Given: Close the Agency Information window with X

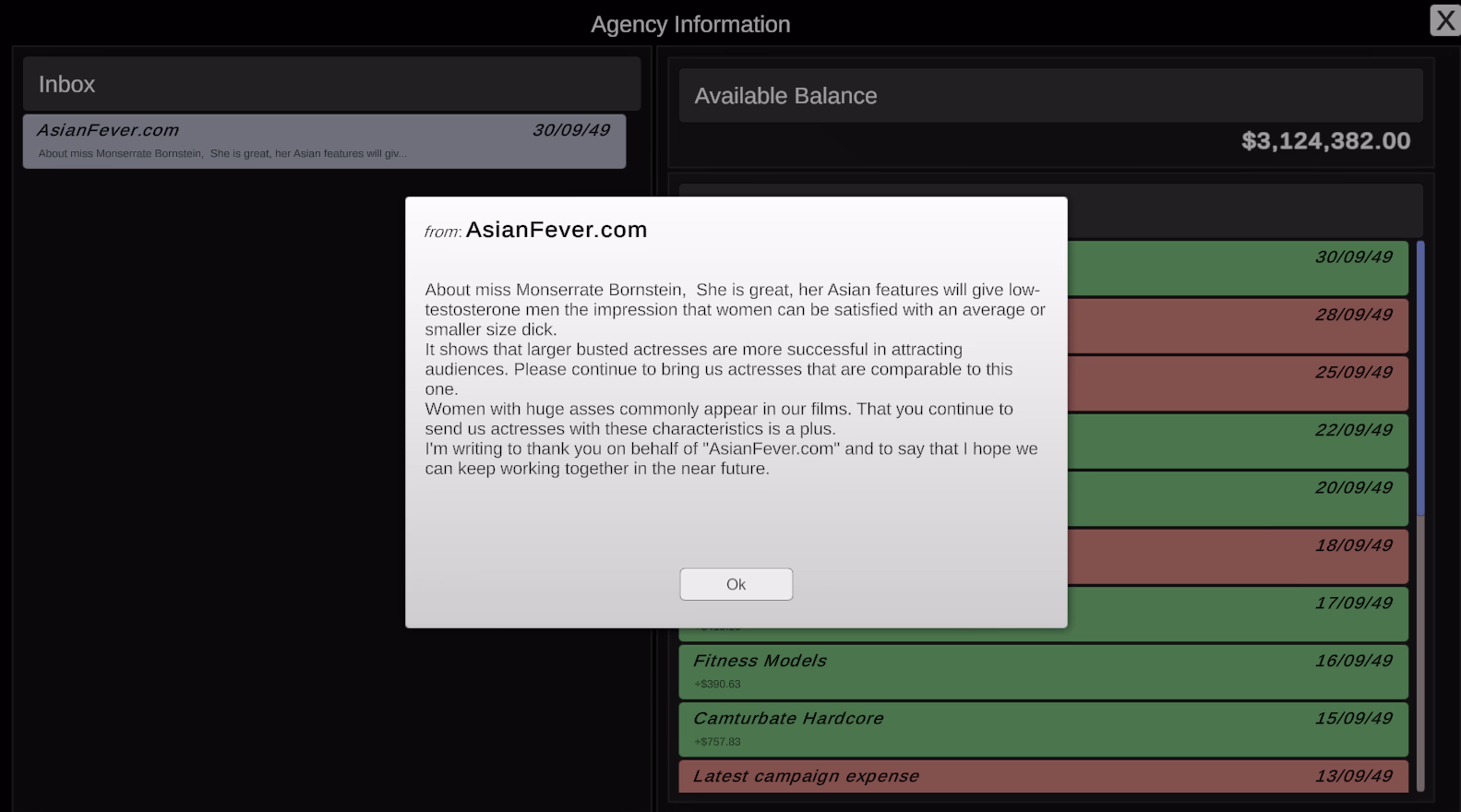Looking at the screenshot, I should 1444,20.
